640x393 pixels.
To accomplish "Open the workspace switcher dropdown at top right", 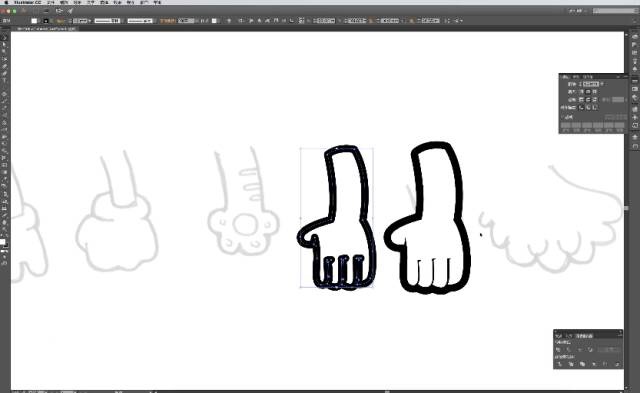I will [578, 11].
